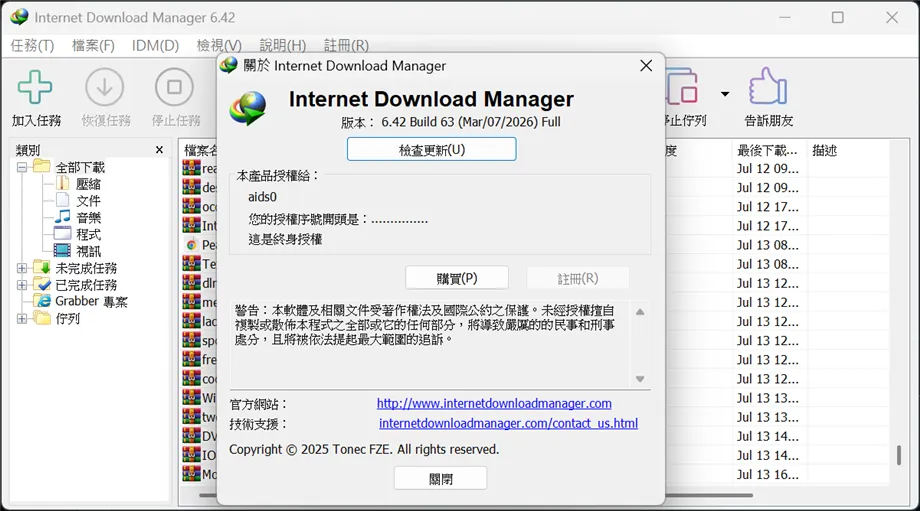Close the categories (類別) panel

[159, 150]
